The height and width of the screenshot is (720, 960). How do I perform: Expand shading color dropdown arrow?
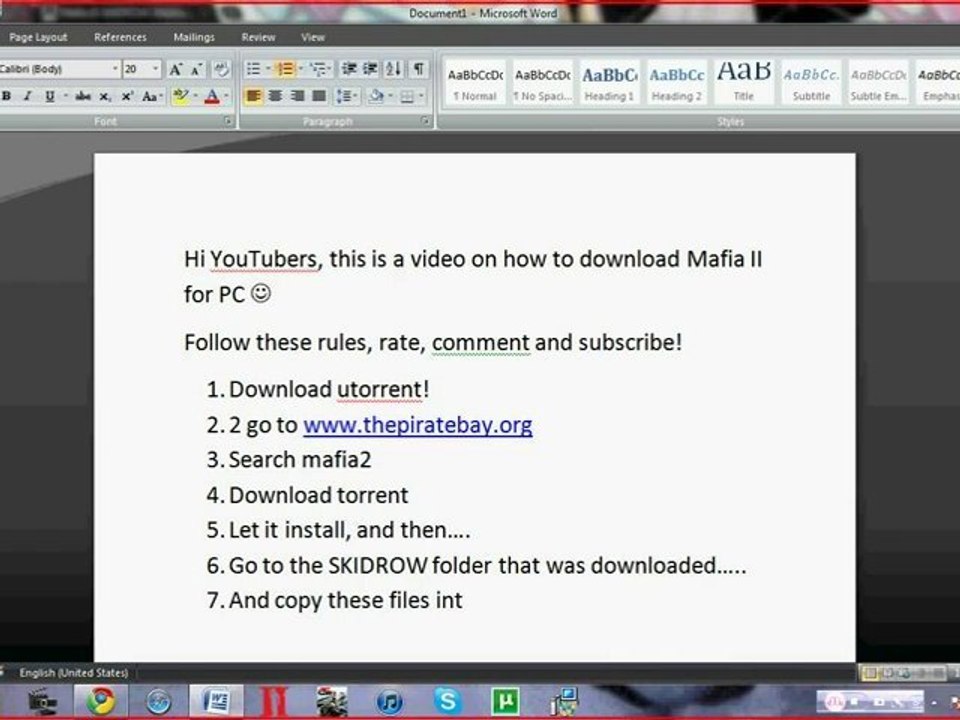391,96
